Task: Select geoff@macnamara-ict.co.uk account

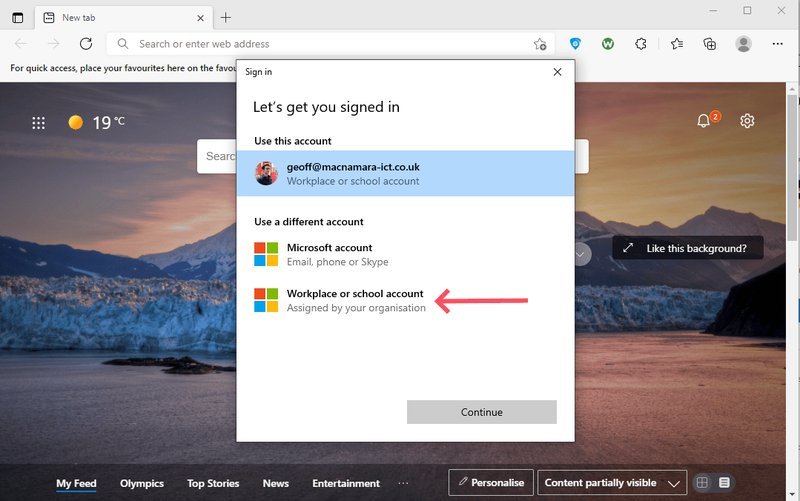Action: (x=405, y=173)
